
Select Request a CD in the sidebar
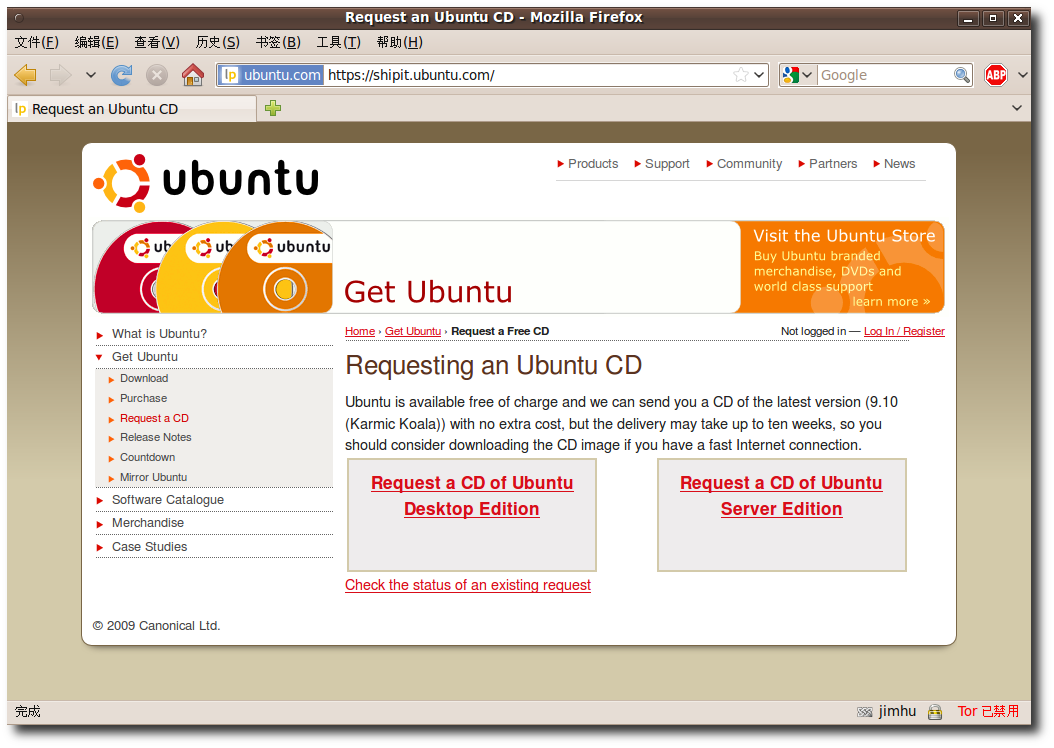(154, 418)
